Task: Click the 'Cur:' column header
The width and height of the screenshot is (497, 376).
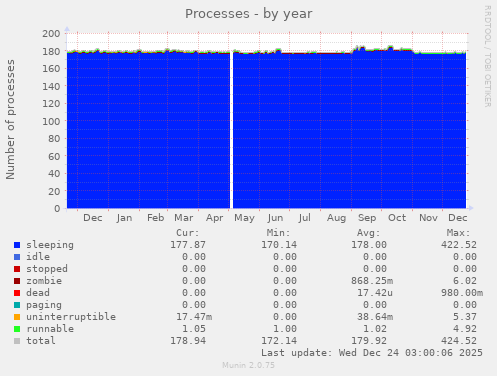Action: (188, 233)
